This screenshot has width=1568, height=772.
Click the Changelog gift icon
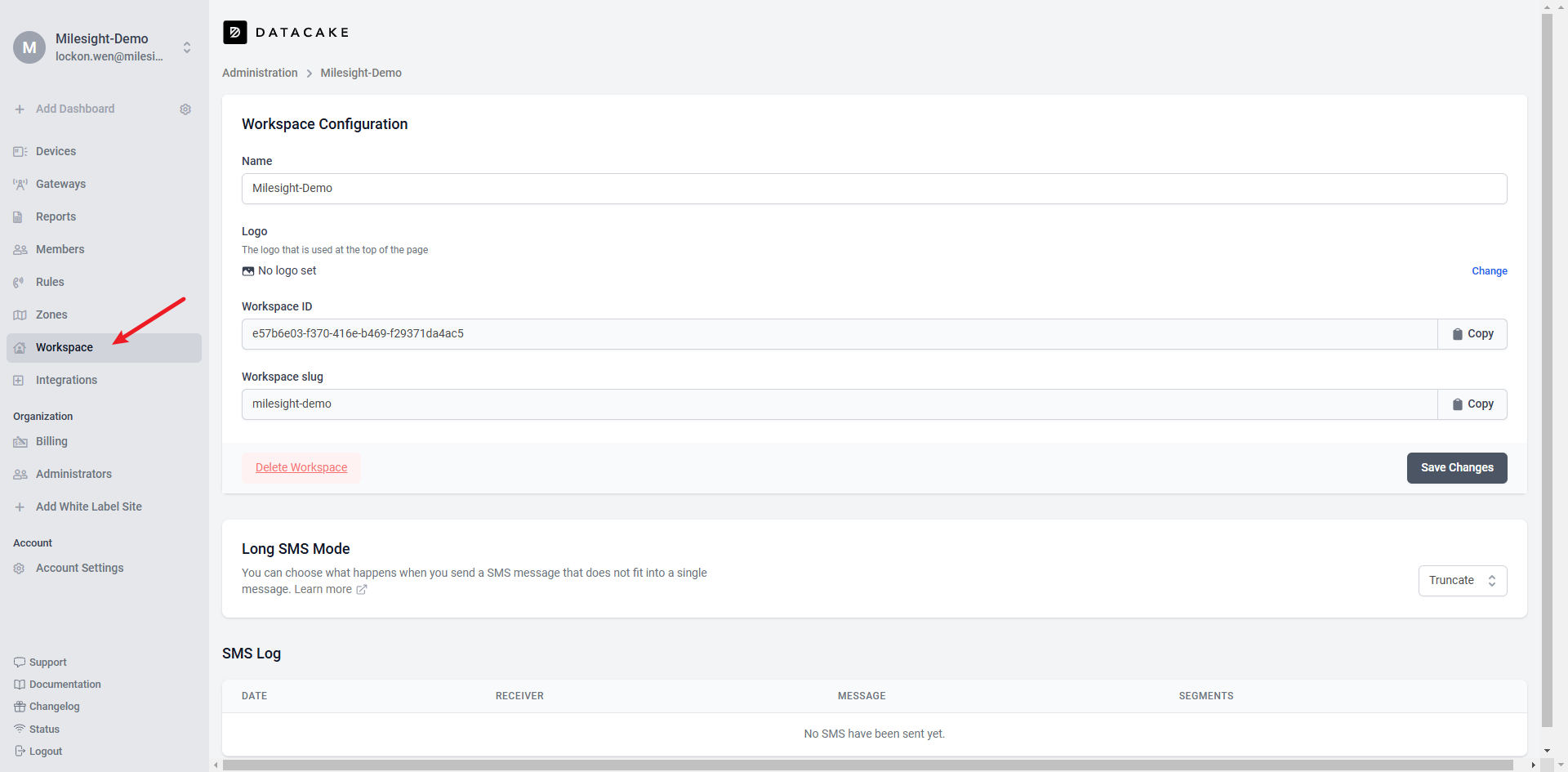pyautogui.click(x=20, y=706)
